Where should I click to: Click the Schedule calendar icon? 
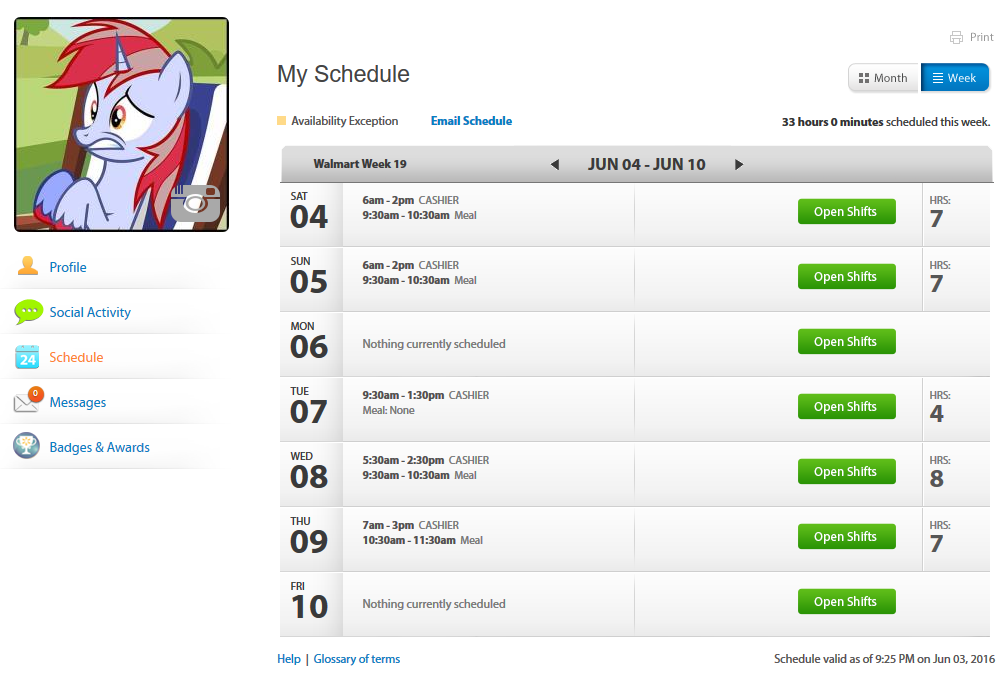pos(27,357)
